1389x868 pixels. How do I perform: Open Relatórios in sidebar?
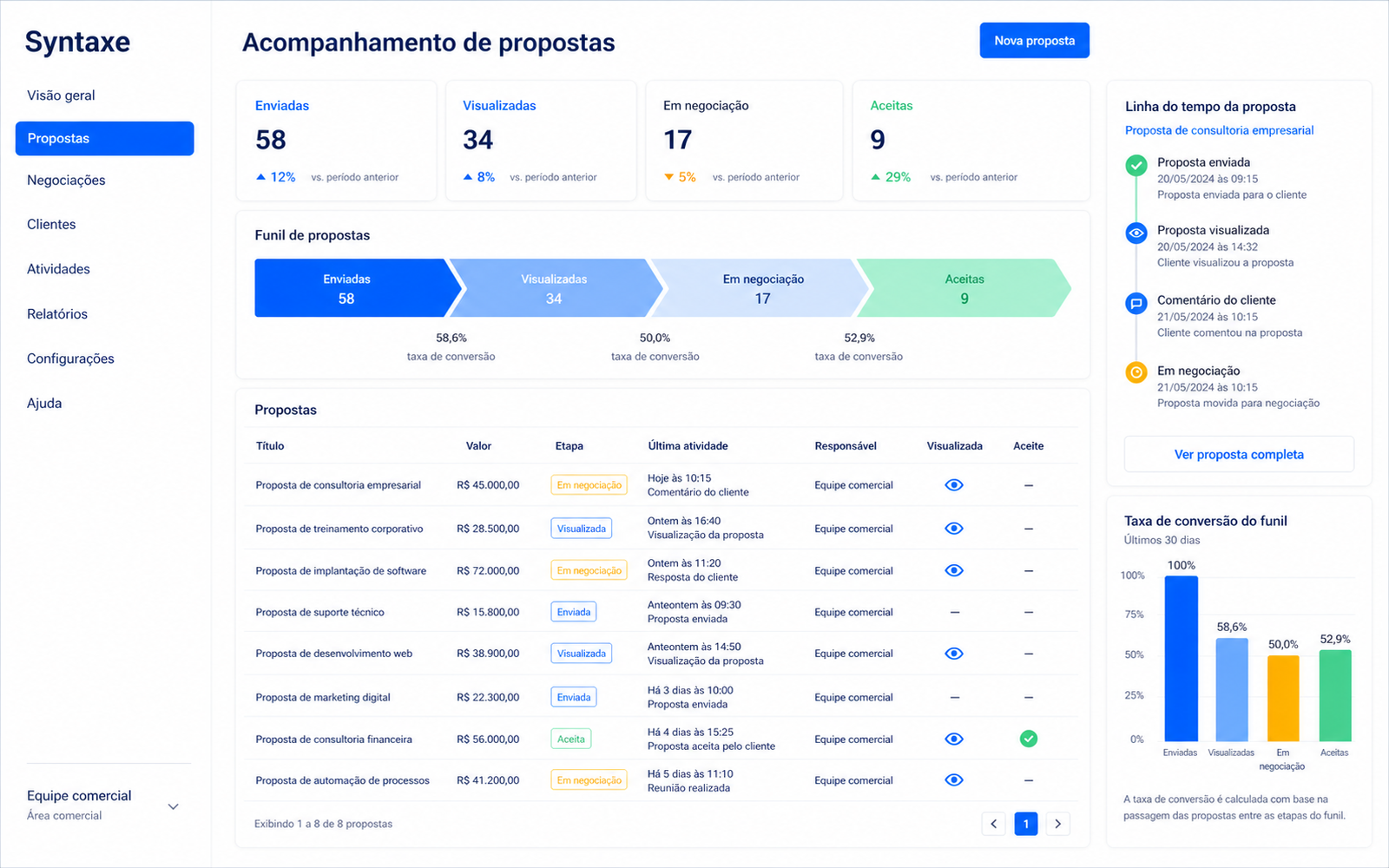coord(57,314)
